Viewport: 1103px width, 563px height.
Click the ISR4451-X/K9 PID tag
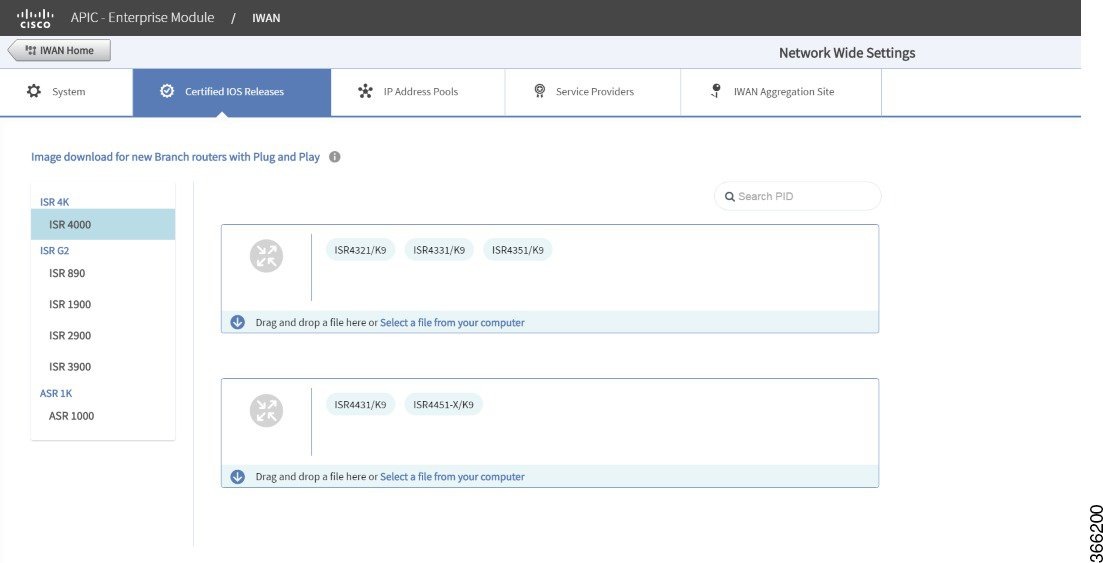pos(443,405)
